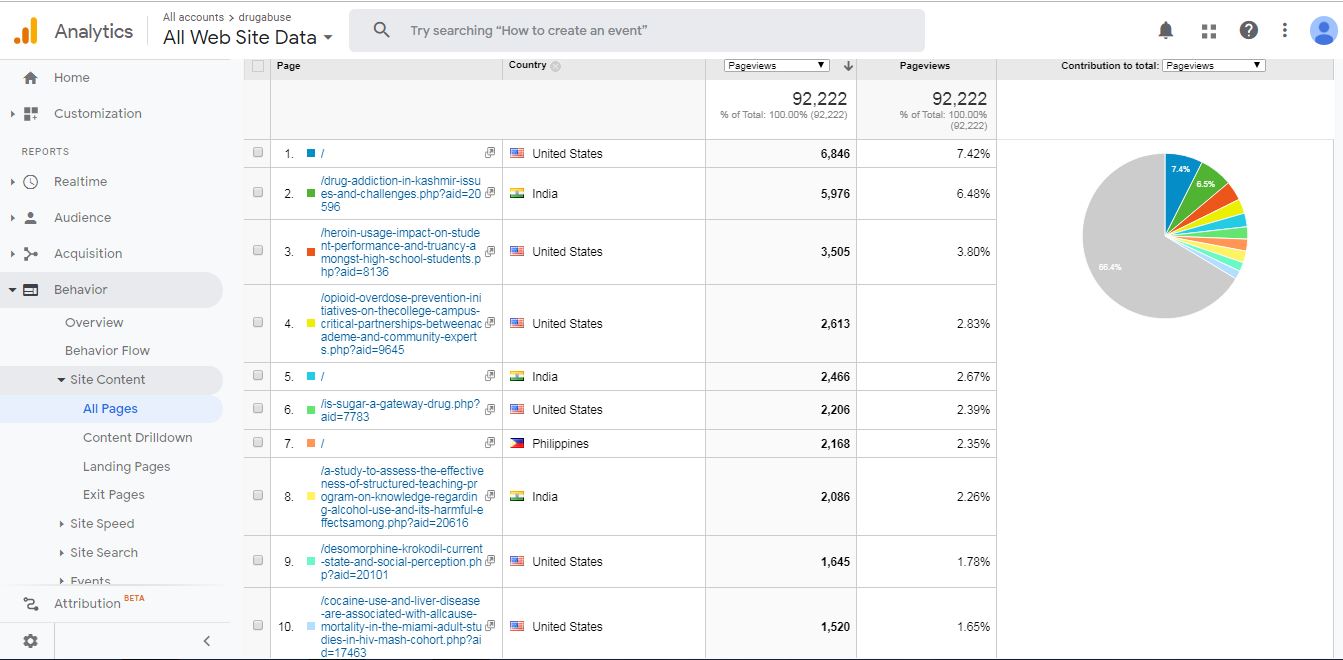Click the user account avatar
Image resolution: width=1343 pixels, height=660 pixels.
click(1323, 31)
